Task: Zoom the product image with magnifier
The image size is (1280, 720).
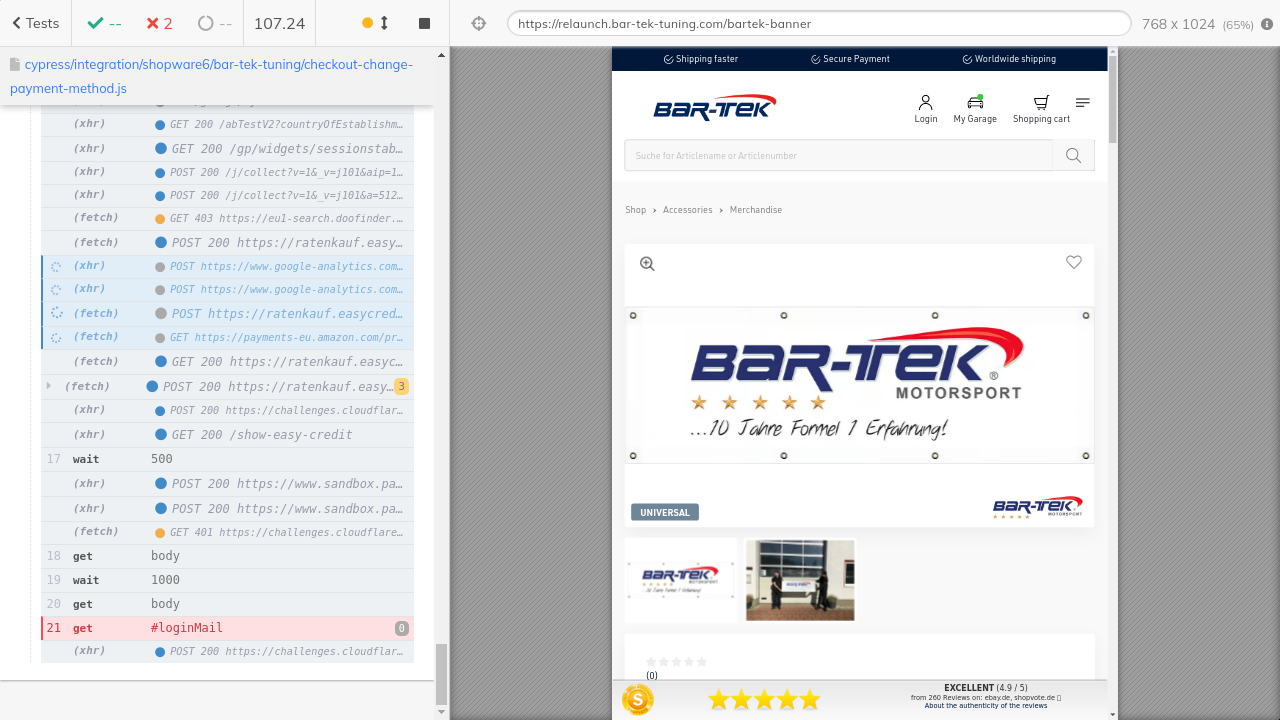Action: pyautogui.click(x=647, y=264)
